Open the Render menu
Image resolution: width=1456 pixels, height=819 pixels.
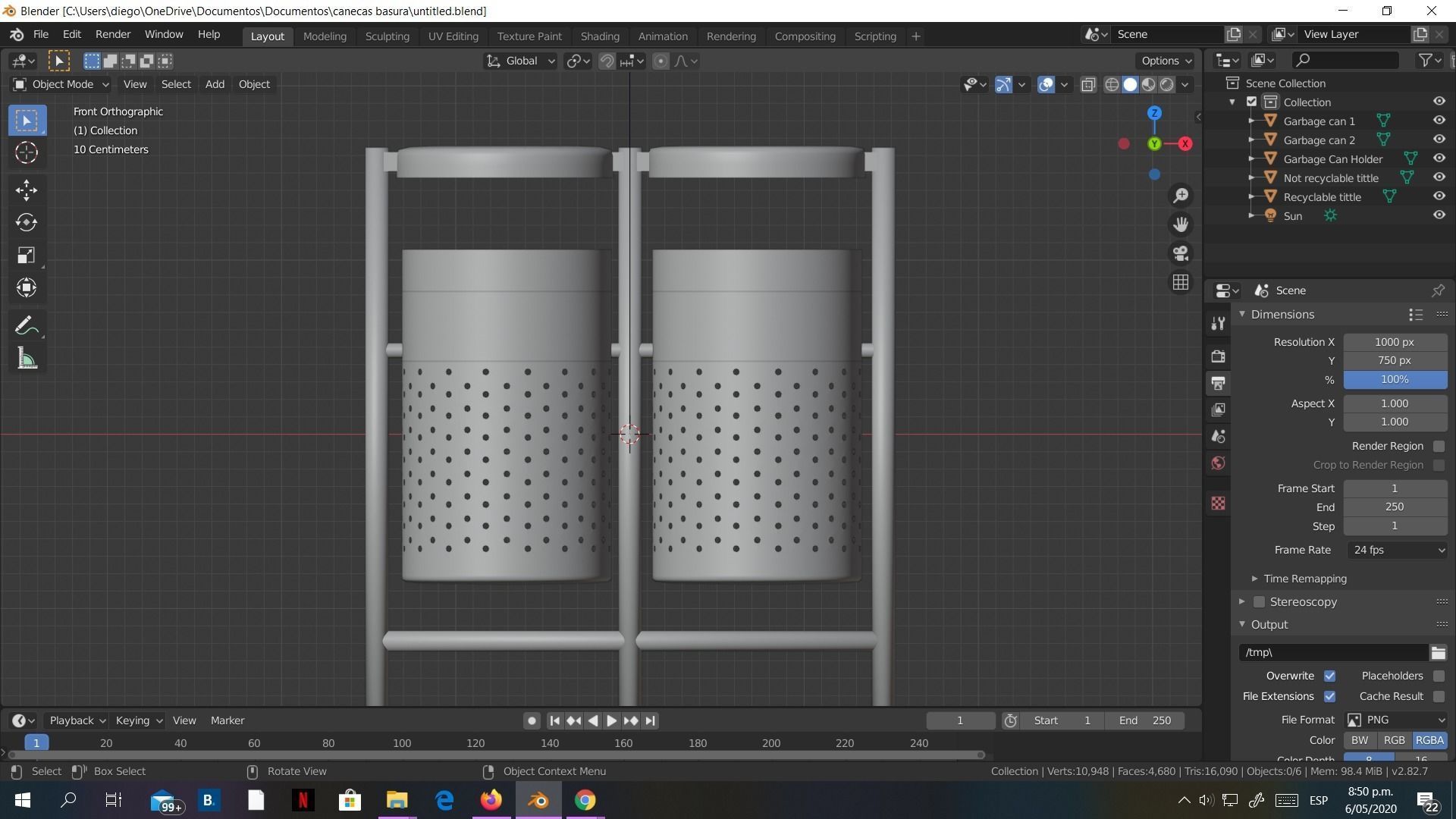[112, 34]
